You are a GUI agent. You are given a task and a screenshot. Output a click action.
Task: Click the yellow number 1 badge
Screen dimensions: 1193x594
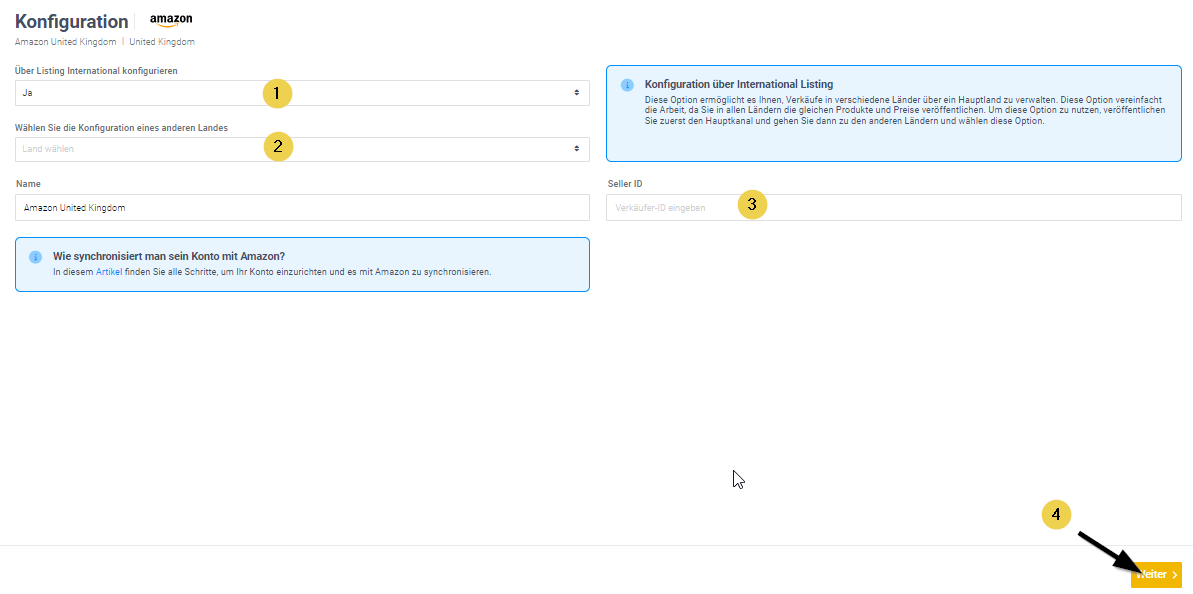(x=277, y=93)
